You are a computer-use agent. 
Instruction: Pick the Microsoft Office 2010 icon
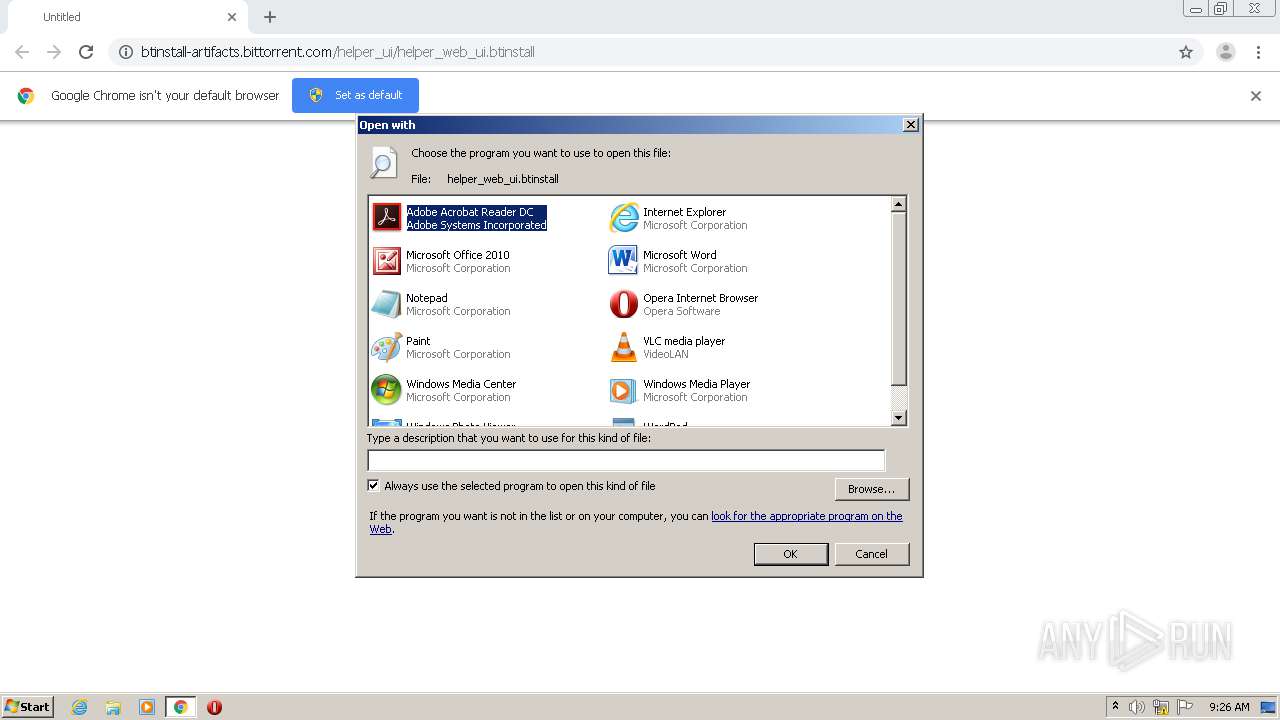386,260
